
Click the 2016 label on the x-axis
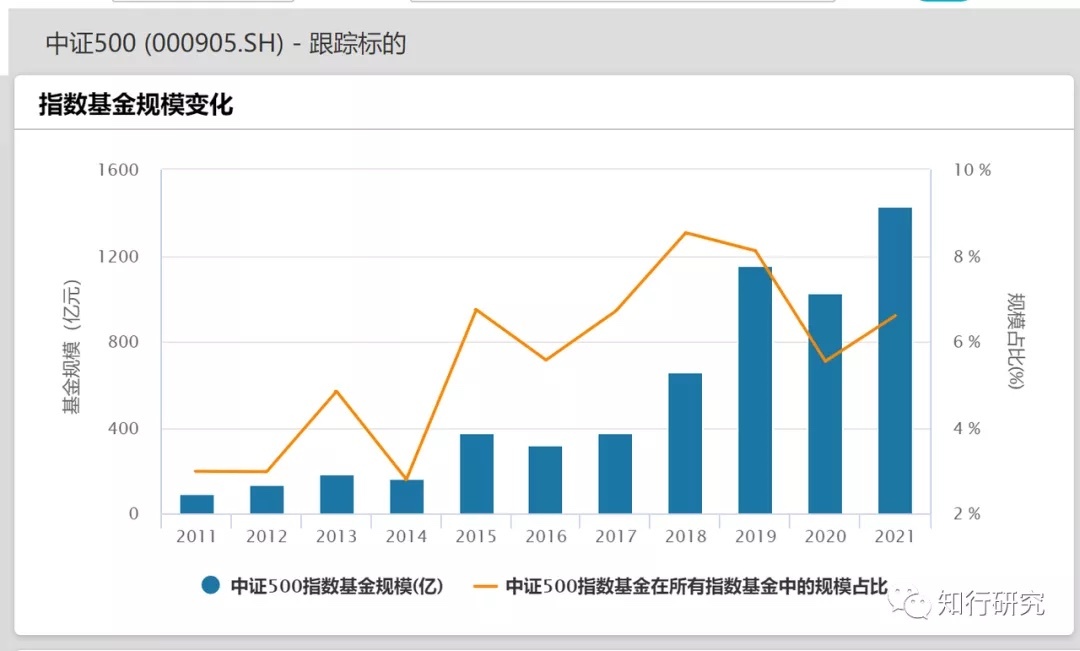(546, 537)
